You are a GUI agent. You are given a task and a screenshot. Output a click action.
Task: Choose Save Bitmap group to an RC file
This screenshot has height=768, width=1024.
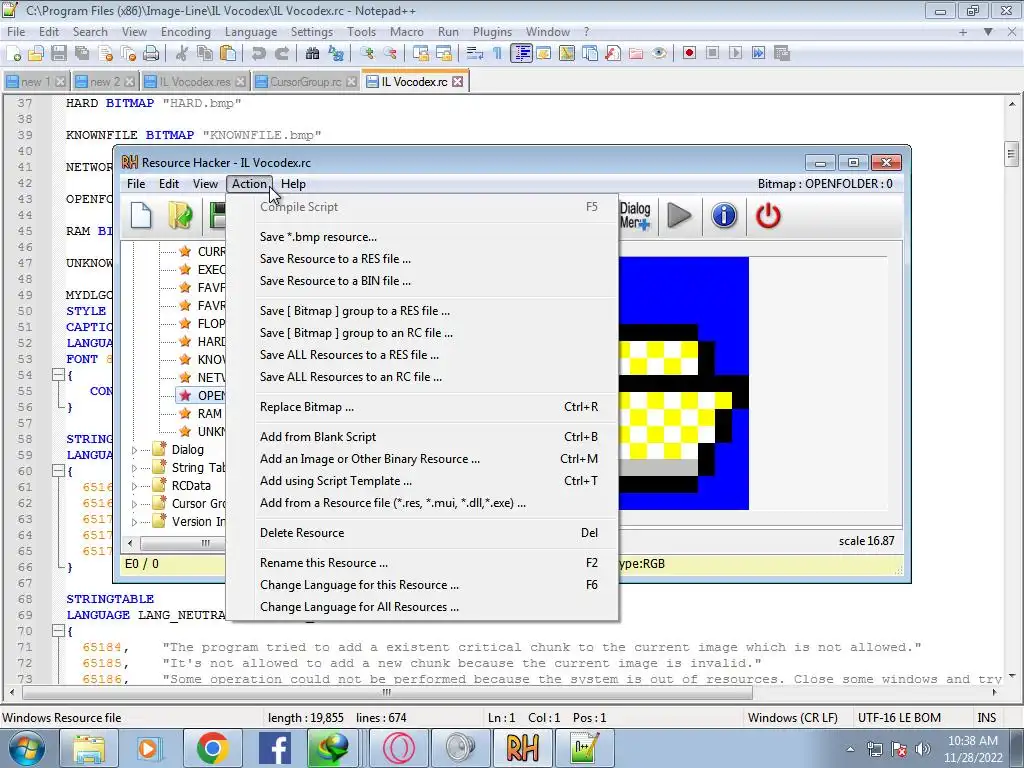pos(423,333)
